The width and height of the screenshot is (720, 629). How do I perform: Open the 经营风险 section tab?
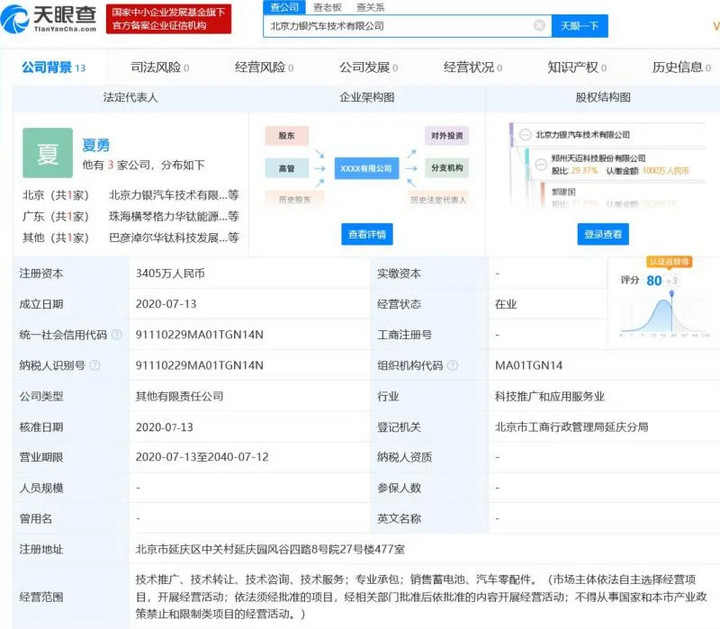point(264,67)
